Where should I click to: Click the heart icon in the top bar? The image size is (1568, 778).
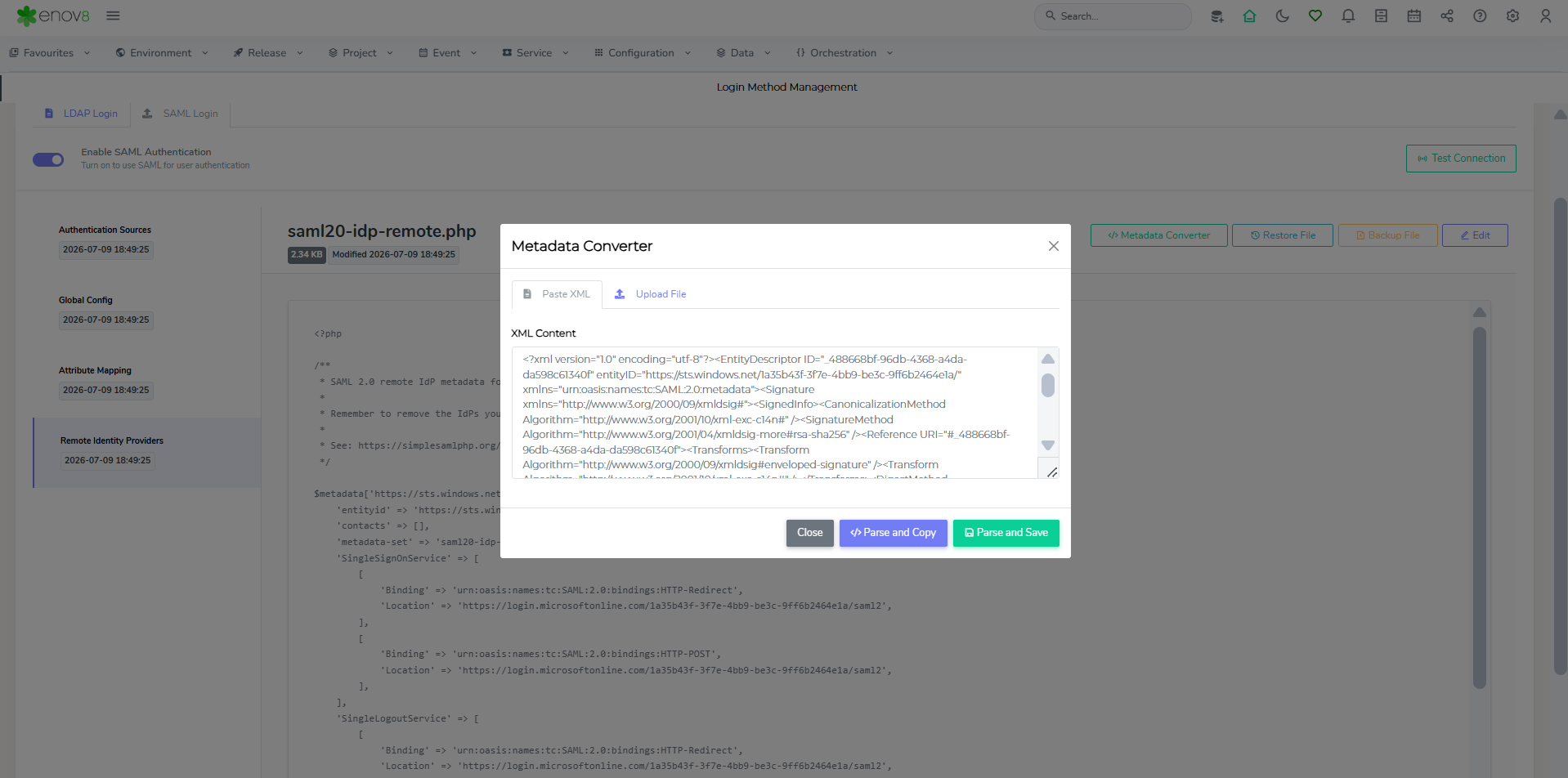pos(1315,16)
